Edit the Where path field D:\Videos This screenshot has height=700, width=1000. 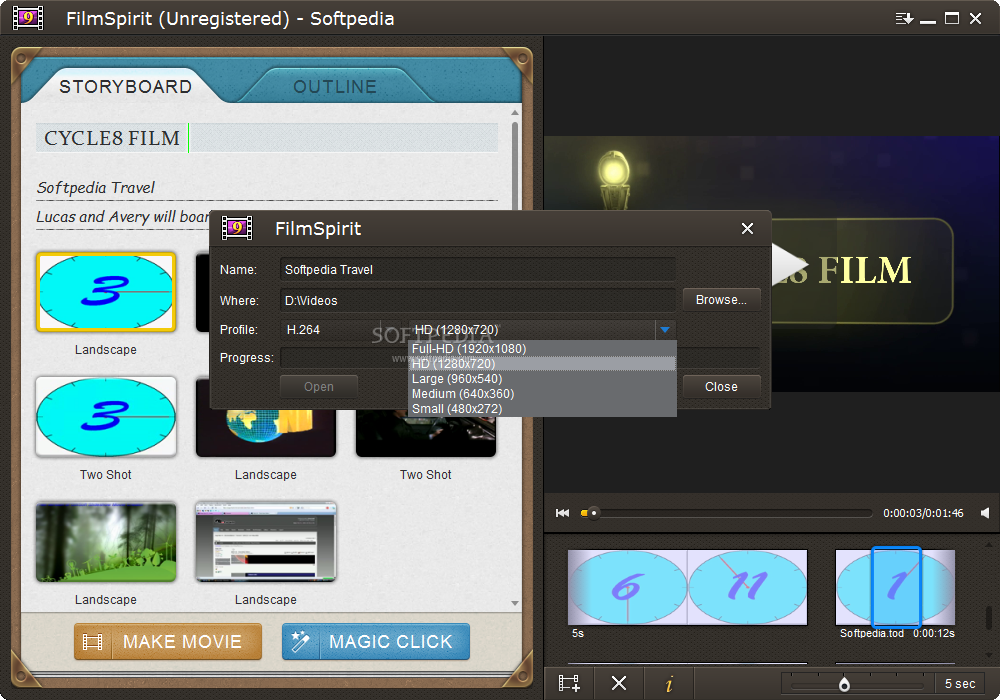[477, 300]
